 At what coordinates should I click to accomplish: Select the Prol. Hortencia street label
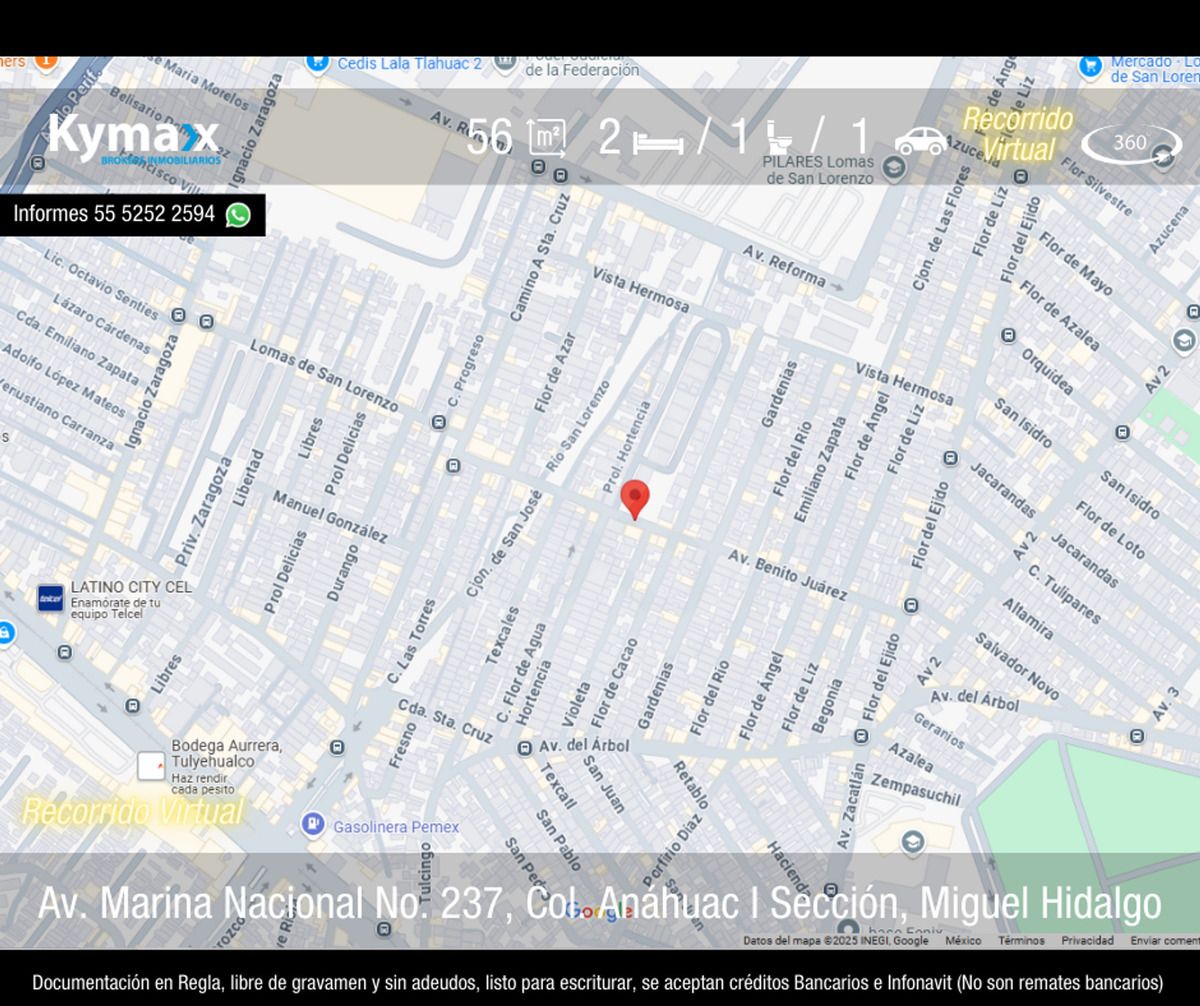tap(627, 447)
